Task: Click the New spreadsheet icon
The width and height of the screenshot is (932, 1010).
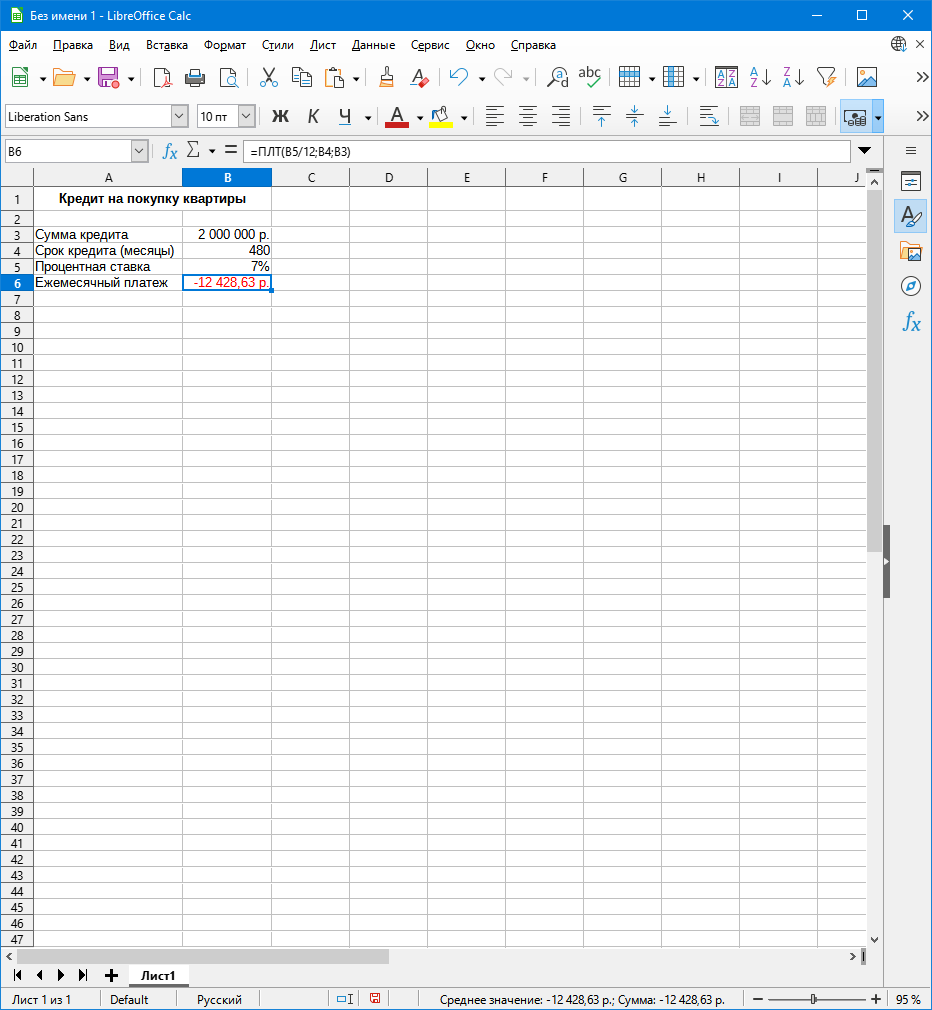Action: [x=20, y=78]
